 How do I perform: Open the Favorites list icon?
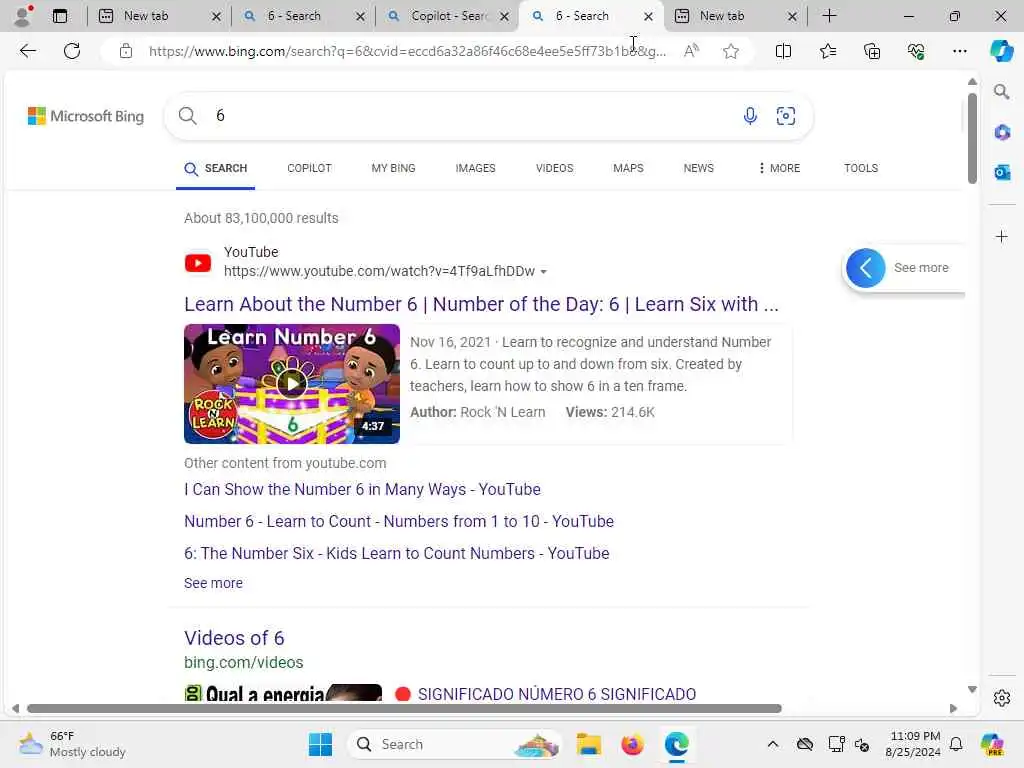[828, 51]
